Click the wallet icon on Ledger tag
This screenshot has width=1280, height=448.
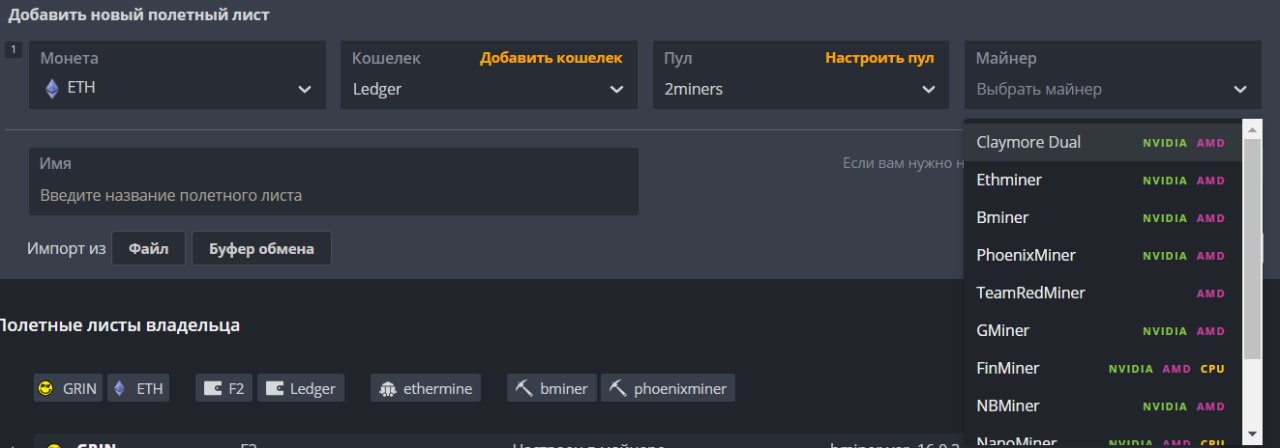pos(273,389)
